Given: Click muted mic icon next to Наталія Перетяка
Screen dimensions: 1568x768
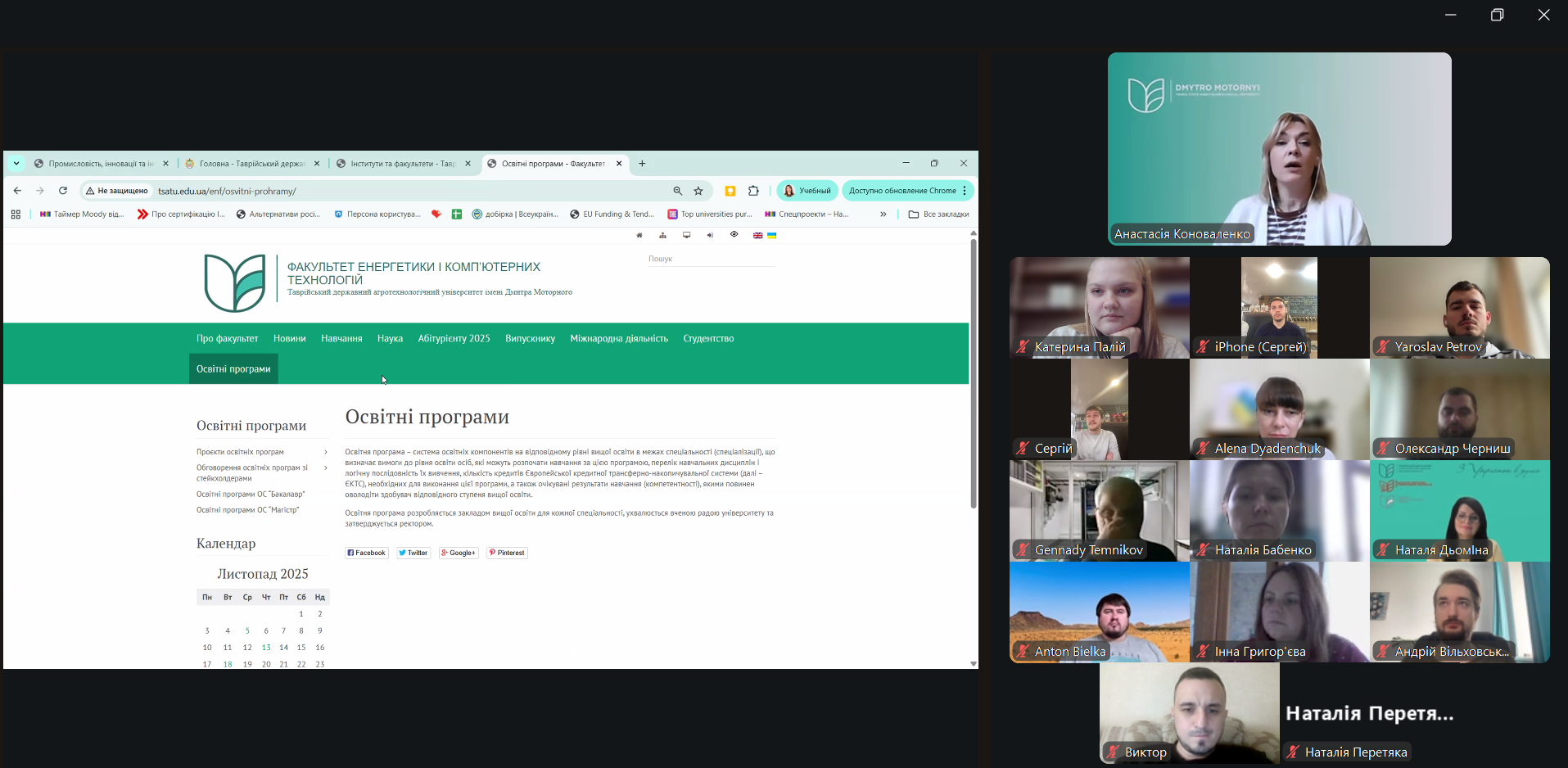Looking at the screenshot, I should 1293,752.
